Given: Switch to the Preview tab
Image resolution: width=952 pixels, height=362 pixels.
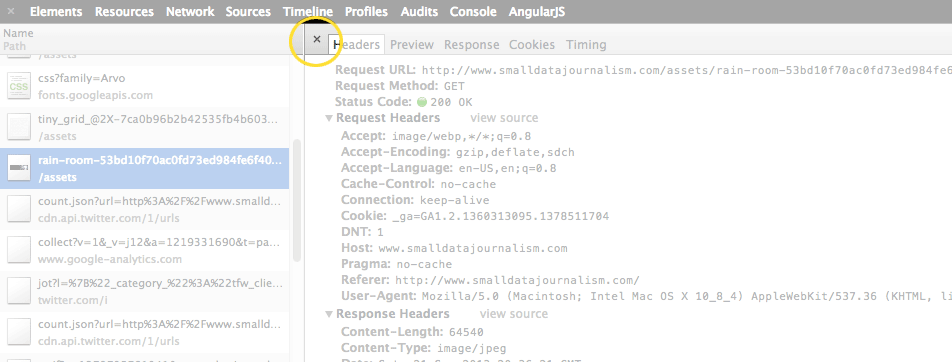Looking at the screenshot, I should [412, 44].
